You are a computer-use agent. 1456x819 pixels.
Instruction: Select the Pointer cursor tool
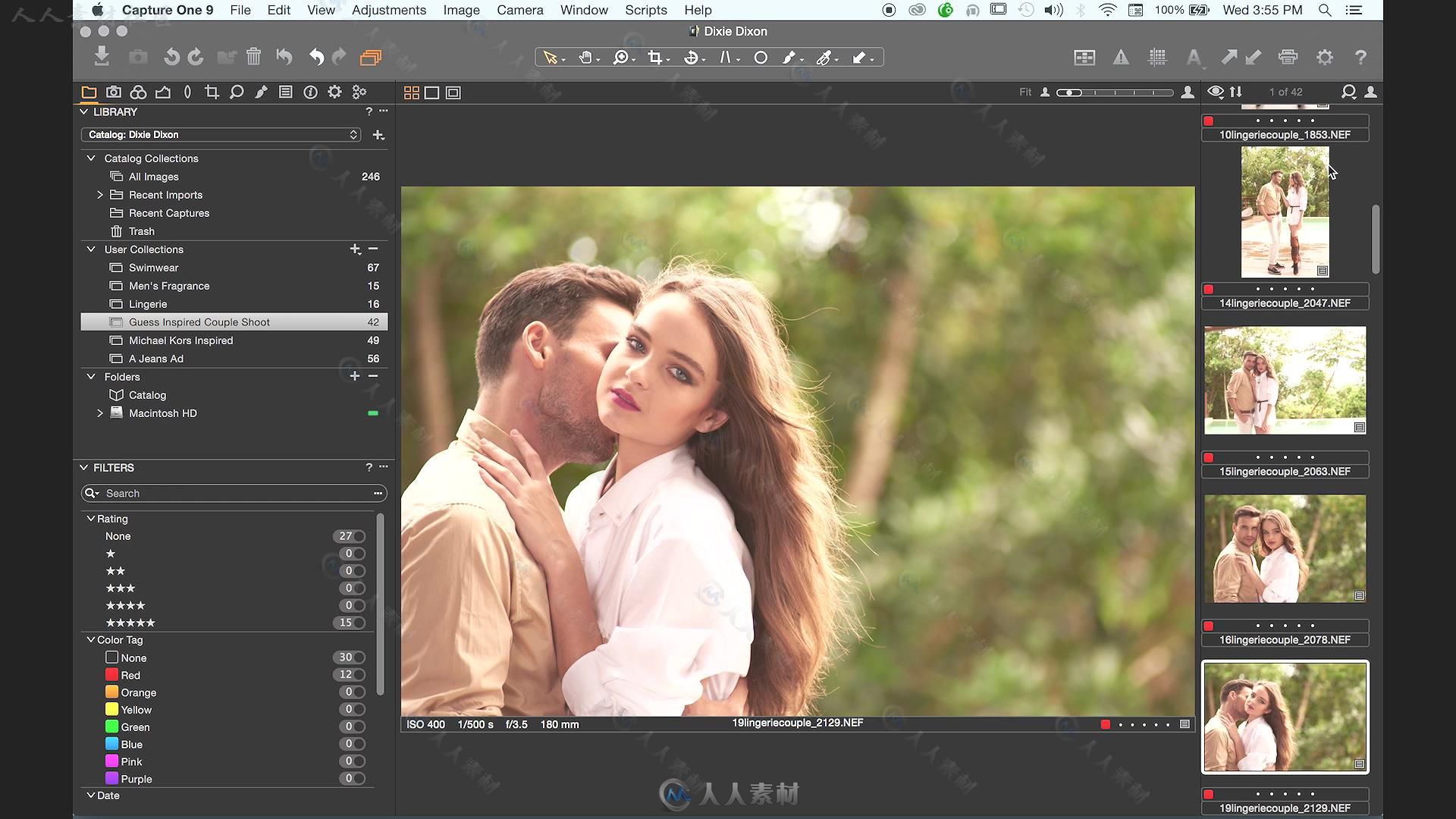point(551,58)
